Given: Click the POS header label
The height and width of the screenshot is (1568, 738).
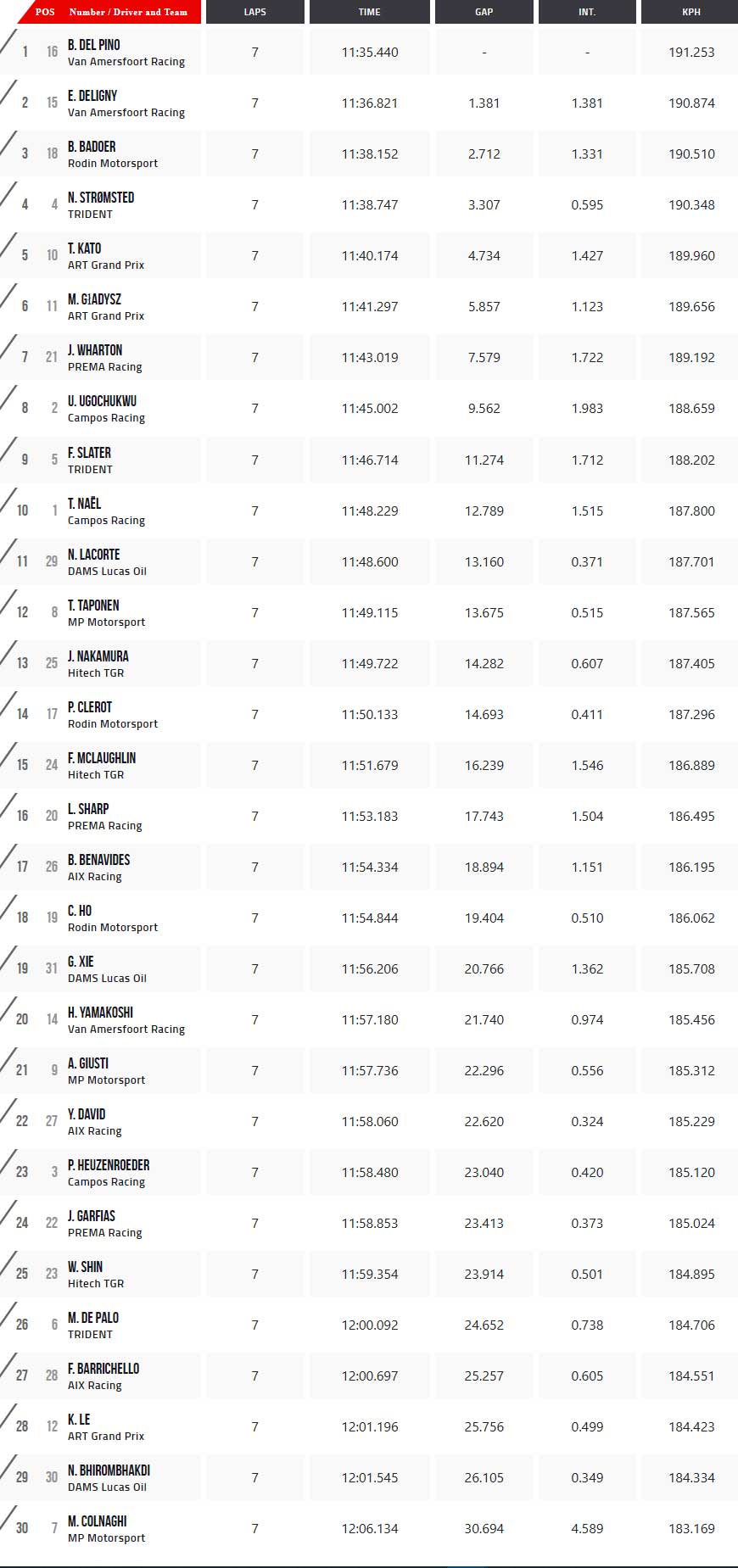Looking at the screenshot, I should 45,12.
